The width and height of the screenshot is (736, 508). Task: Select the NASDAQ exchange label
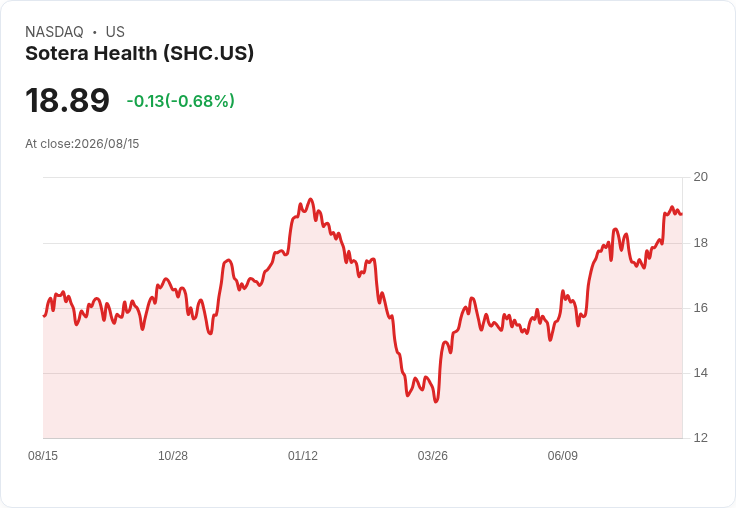[x=54, y=32]
